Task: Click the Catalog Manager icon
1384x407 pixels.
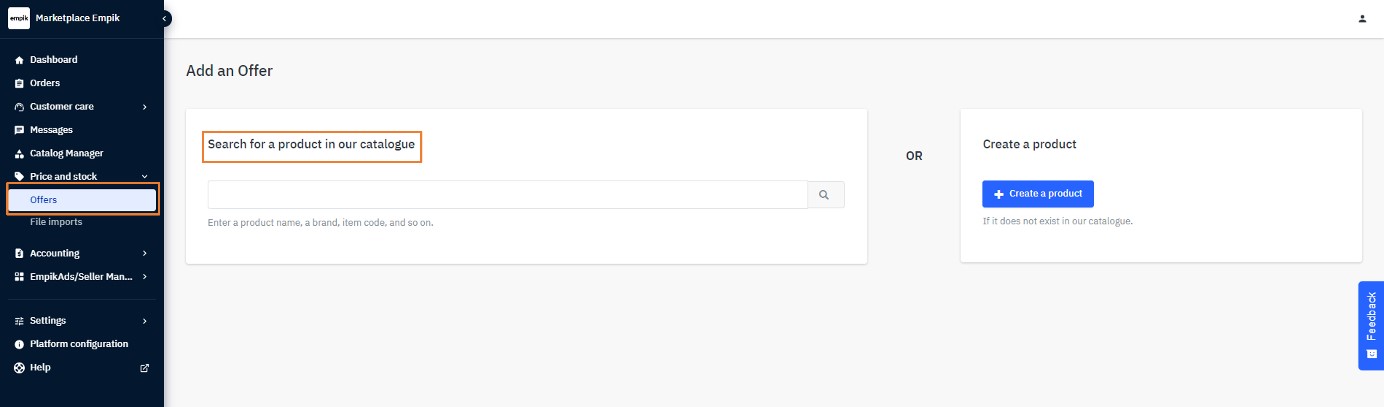Action: coord(19,154)
